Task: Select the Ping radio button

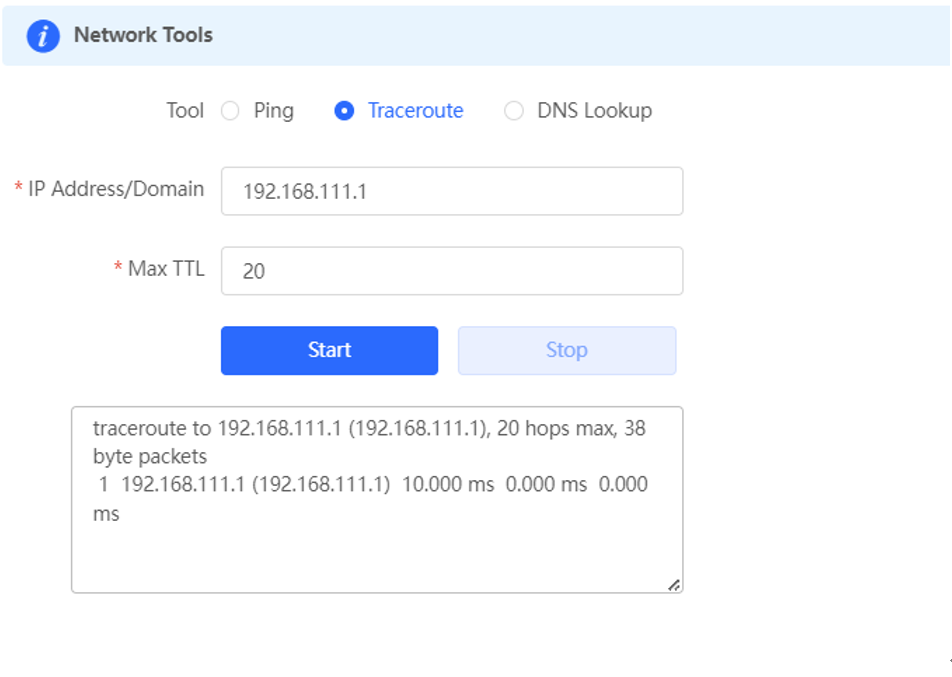Action: 230,111
